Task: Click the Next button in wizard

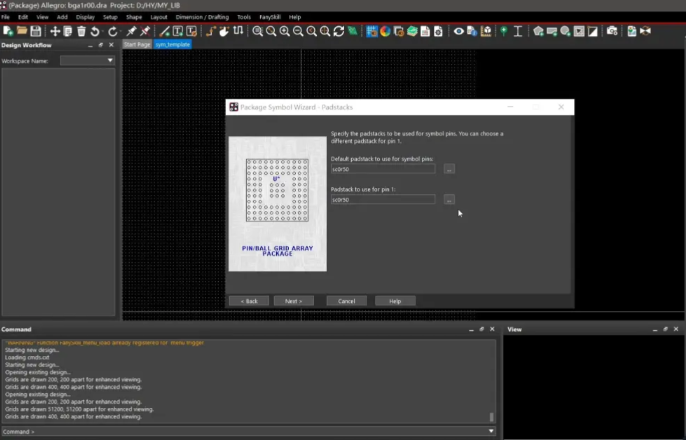Action: pos(293,300)
